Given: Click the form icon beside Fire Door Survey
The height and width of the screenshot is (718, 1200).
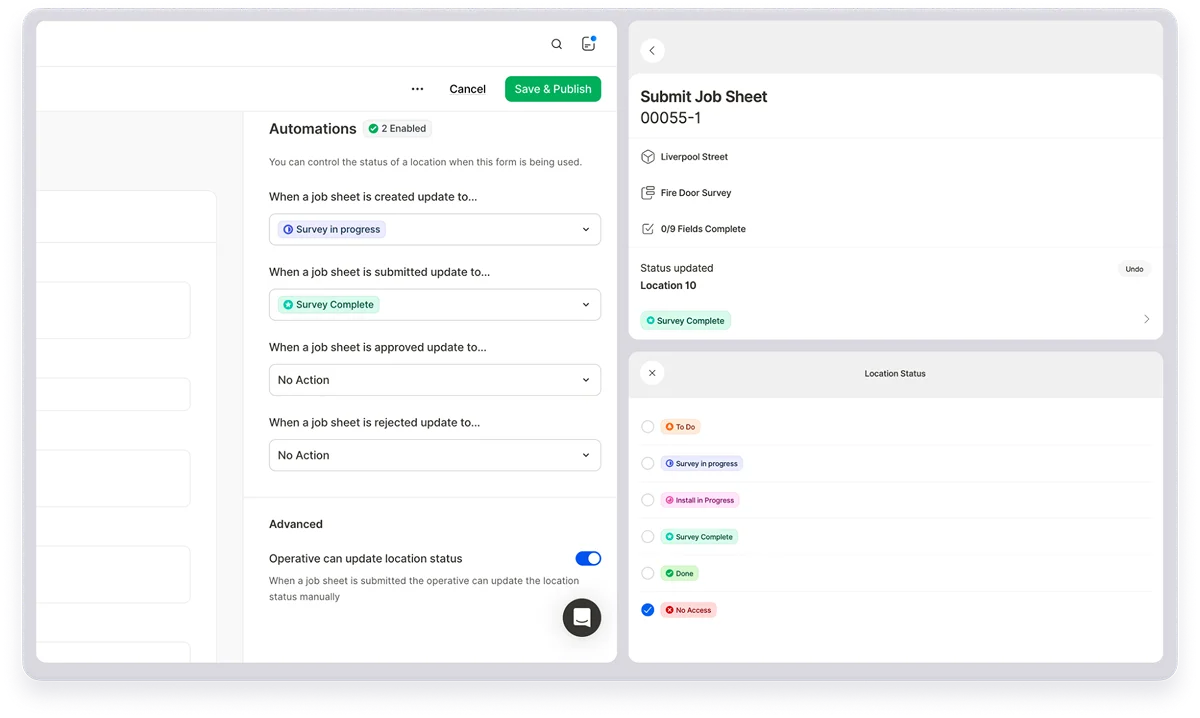Looking at the screenshot, I should (648, 193).
